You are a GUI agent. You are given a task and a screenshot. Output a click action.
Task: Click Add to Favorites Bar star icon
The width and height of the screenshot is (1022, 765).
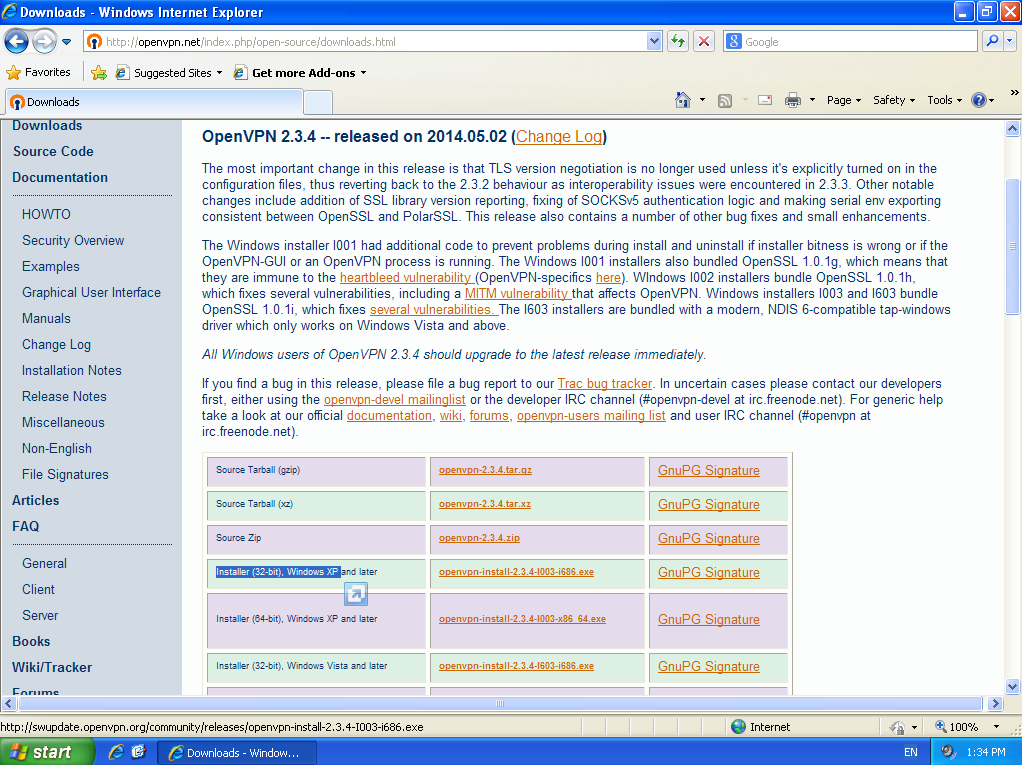99,72
